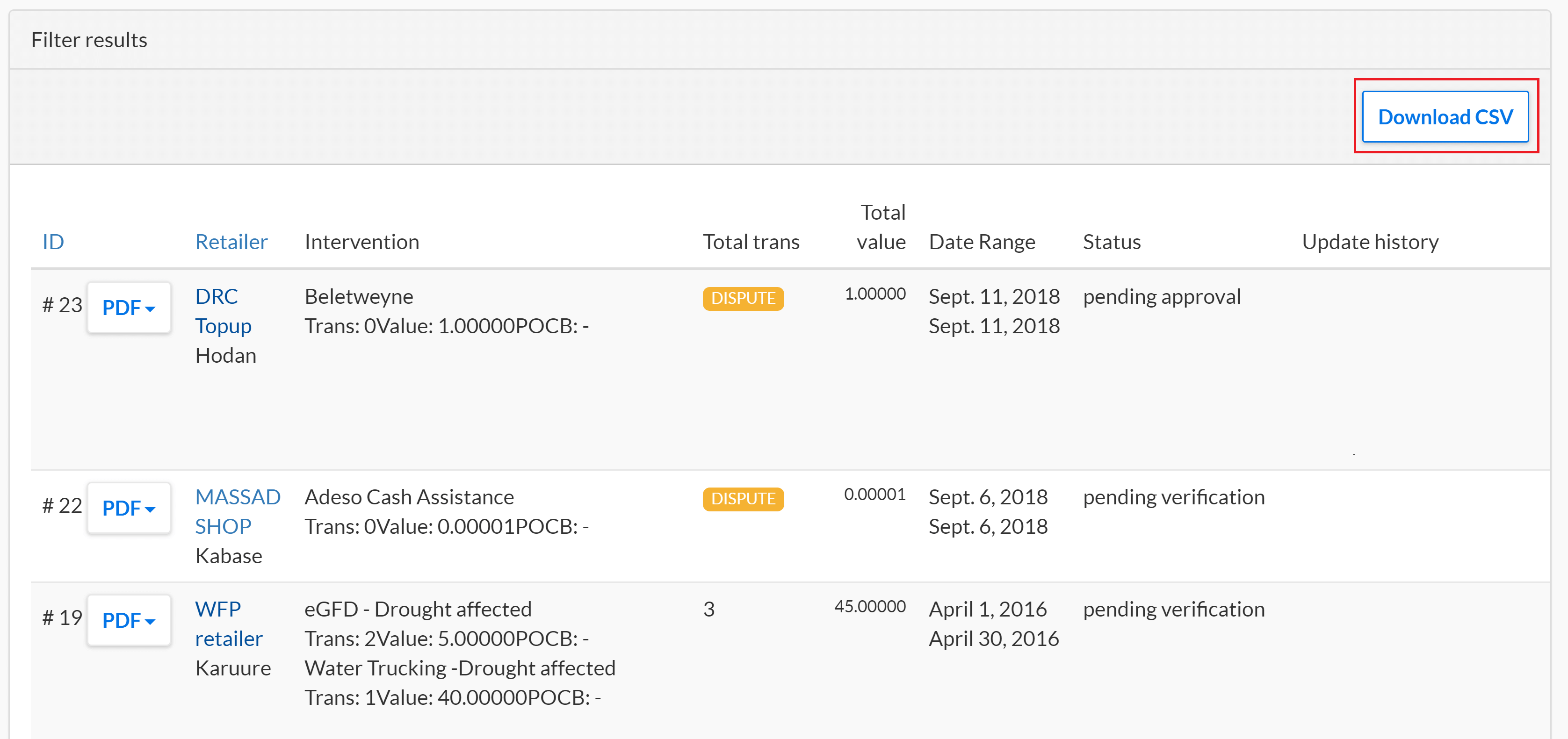Screen dimensions: 1568x739
Task: Select the Total value column header
Action: (882, 227)
